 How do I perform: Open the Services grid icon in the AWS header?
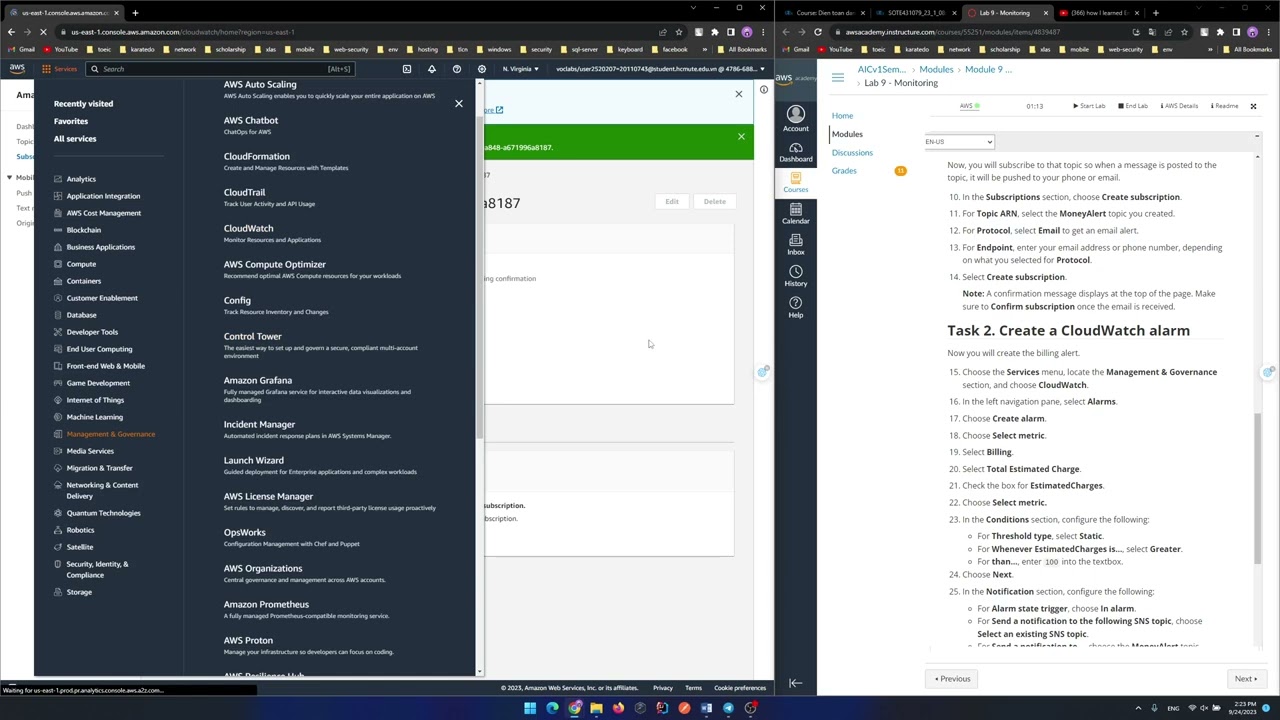tap(46, 69)
